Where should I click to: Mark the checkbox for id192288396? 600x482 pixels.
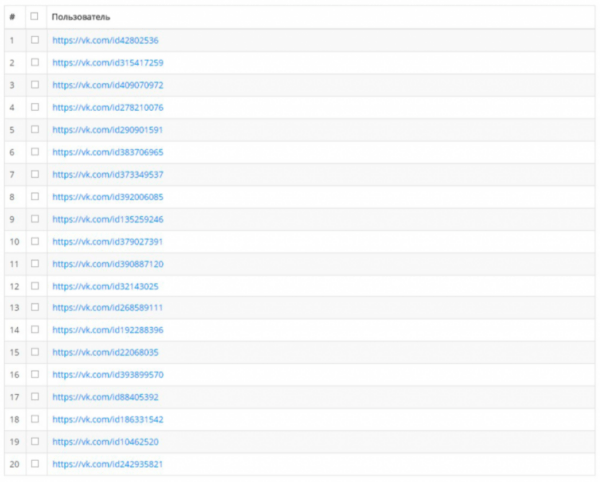pos(35,329)
